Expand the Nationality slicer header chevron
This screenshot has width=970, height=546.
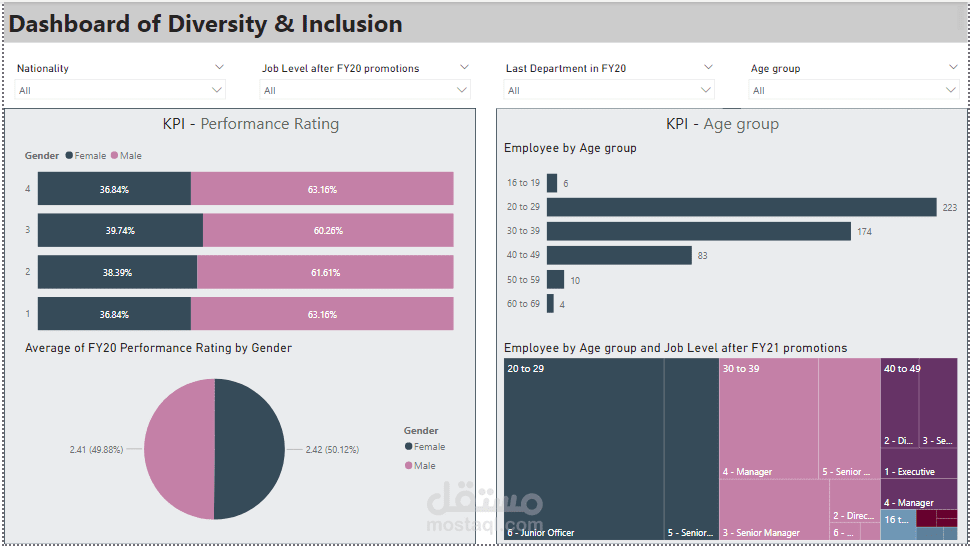[x=219, y=67]
